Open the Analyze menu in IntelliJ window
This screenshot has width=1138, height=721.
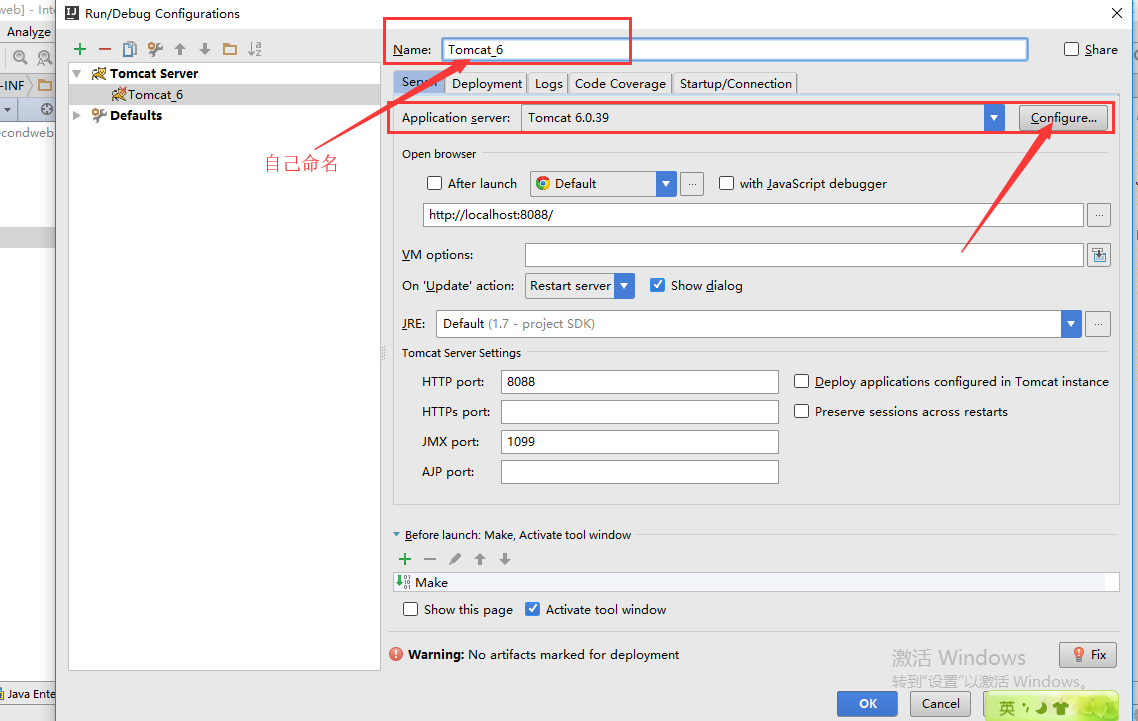(x=29, y=31)
